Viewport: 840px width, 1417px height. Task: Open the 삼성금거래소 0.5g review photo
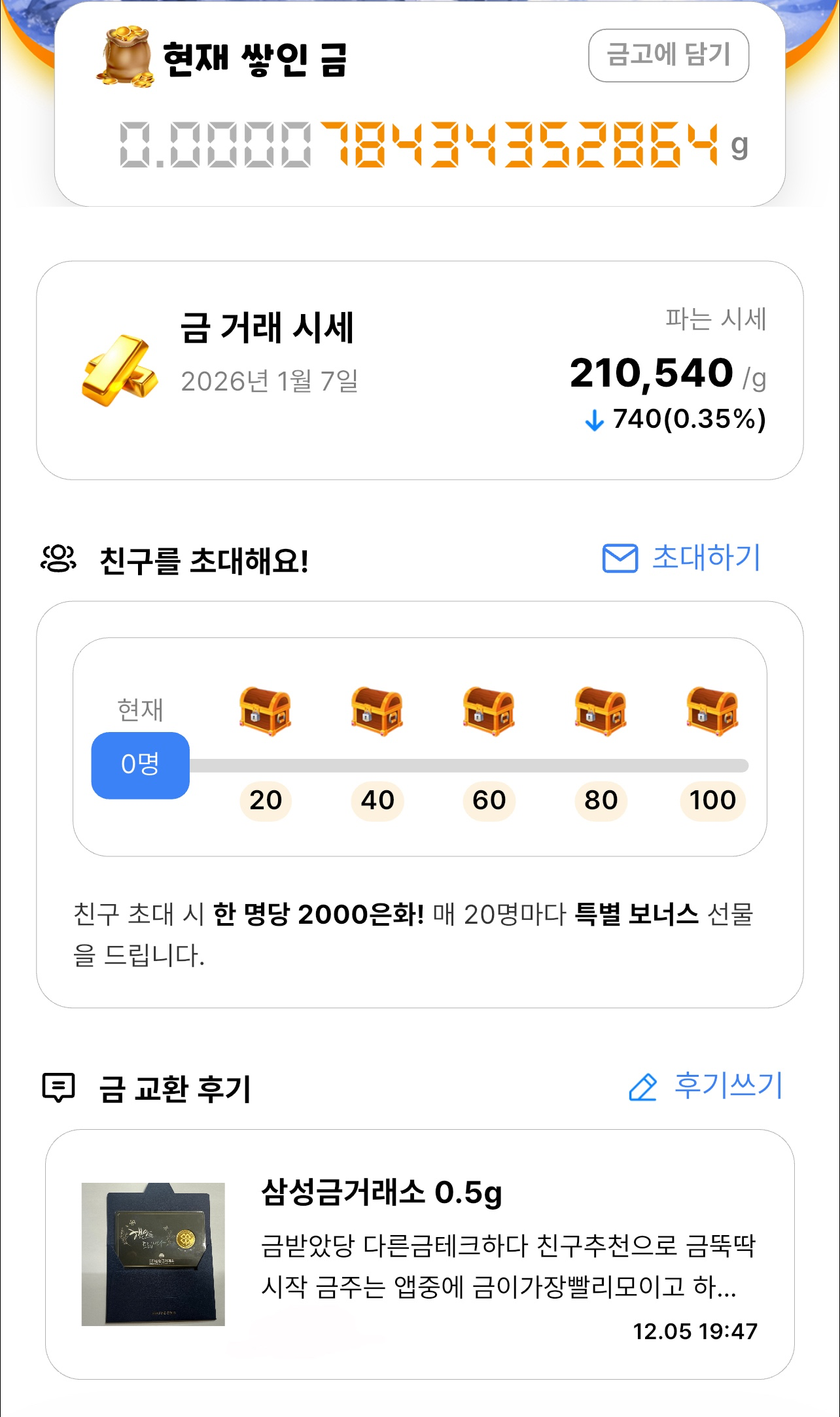tap(153, 1254)
